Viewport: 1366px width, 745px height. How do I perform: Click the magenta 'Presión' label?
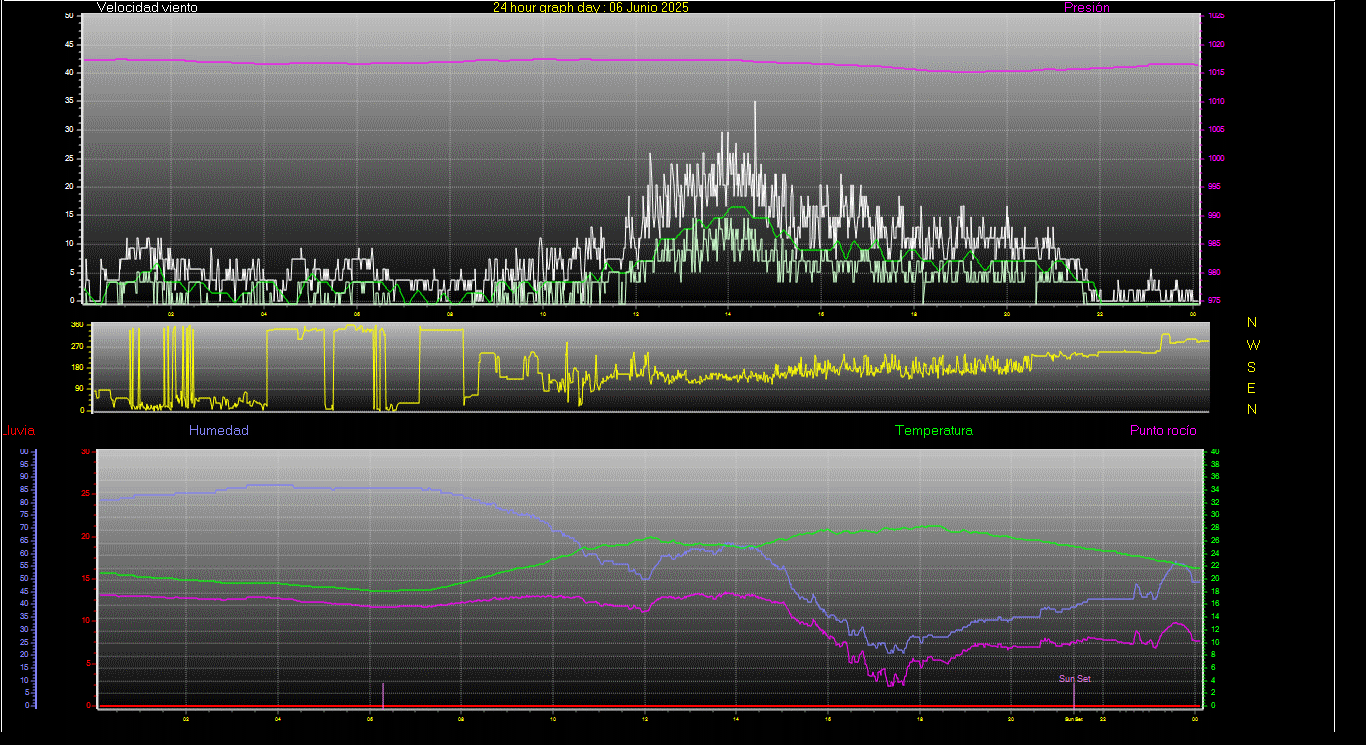[1086, 7]
